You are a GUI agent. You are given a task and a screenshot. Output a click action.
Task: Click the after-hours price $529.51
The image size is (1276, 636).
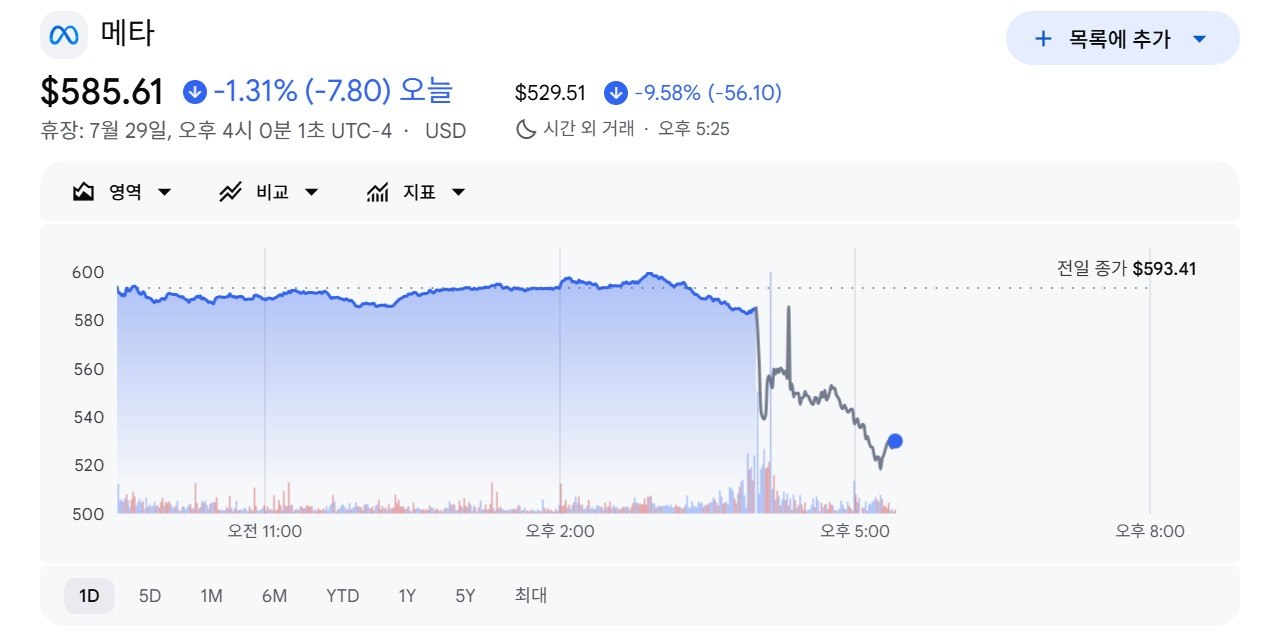point(551,93)
